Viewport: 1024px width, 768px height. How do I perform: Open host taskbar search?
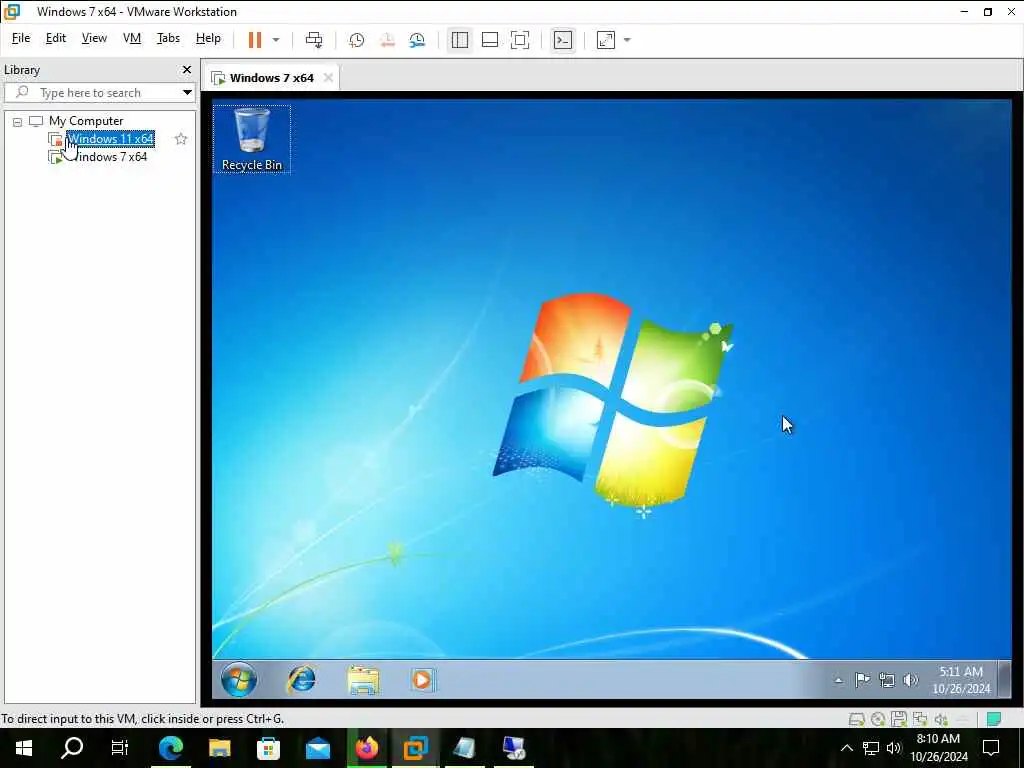coord(72,748)
